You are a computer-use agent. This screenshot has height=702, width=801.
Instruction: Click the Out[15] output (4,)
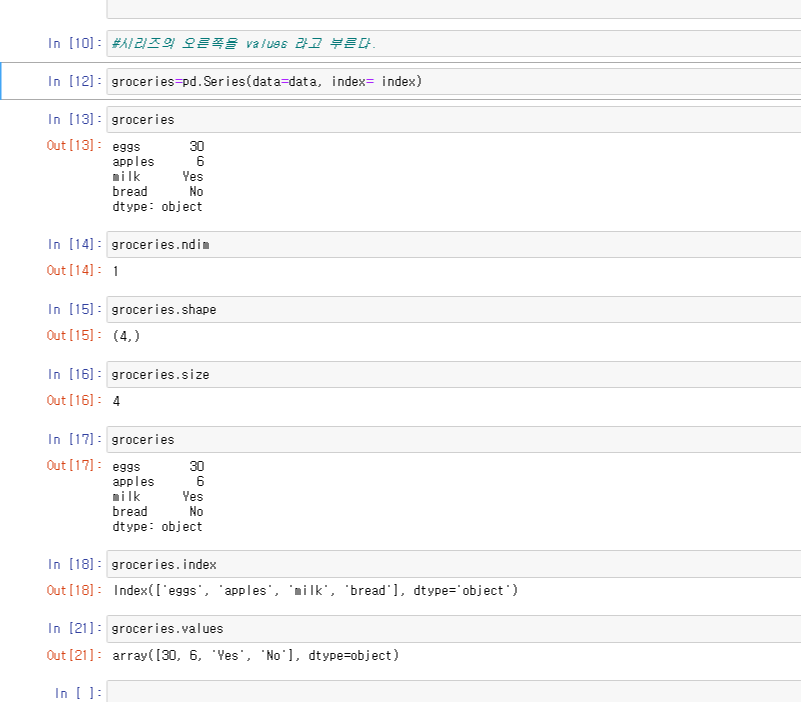pos(126,336)
